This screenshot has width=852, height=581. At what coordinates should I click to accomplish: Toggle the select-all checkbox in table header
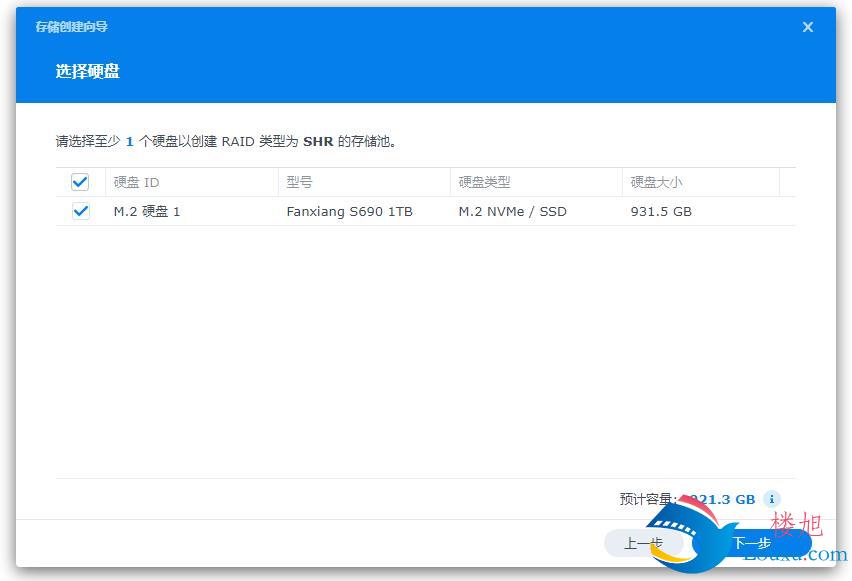[80, 182]
